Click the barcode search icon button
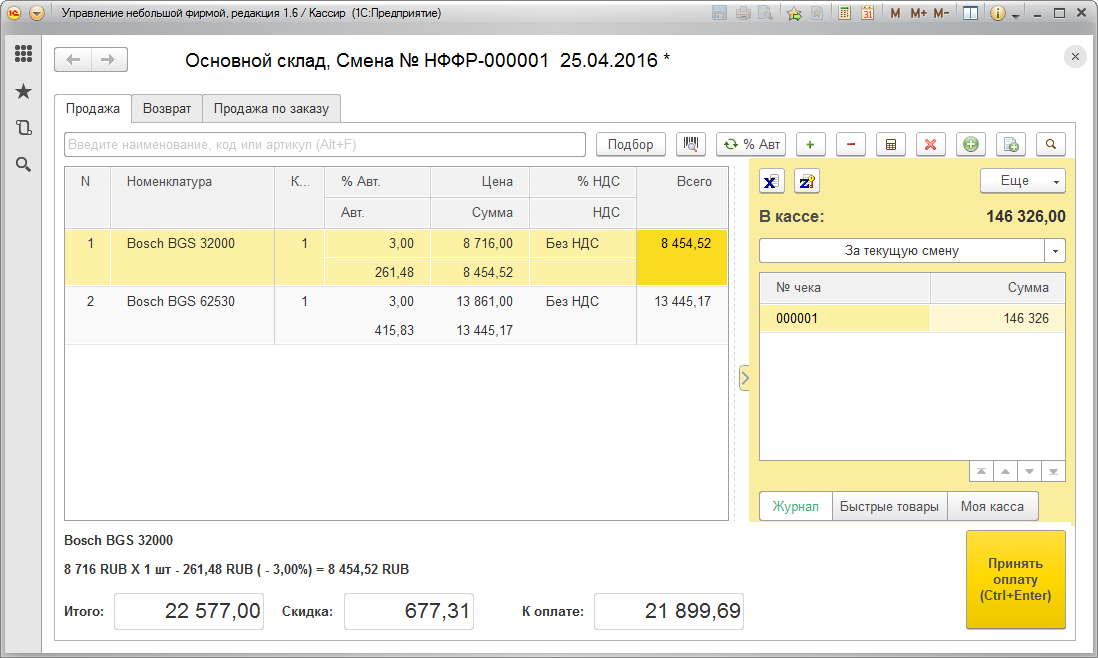Viewport: 1098px width, 658px height. pos(690,144)
